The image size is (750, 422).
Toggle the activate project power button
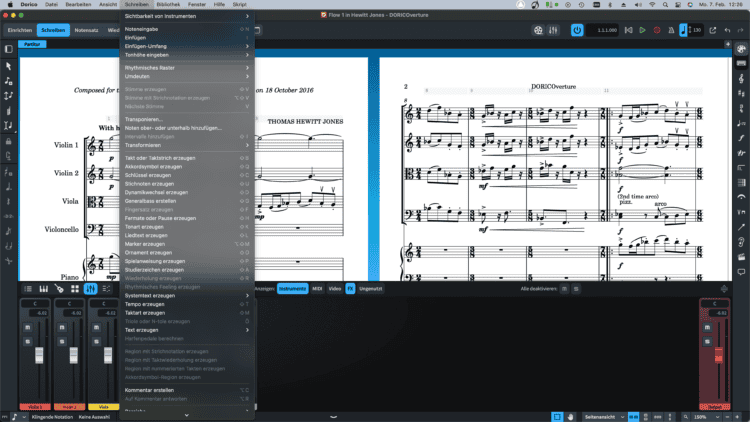click(577, 30)
